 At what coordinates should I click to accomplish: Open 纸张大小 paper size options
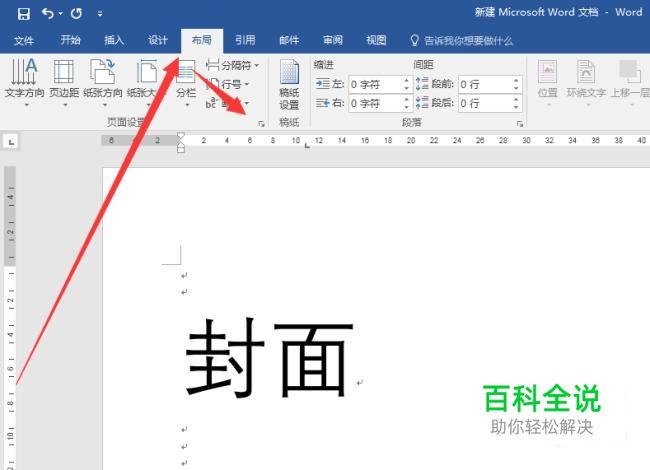[x=146, y=83]
